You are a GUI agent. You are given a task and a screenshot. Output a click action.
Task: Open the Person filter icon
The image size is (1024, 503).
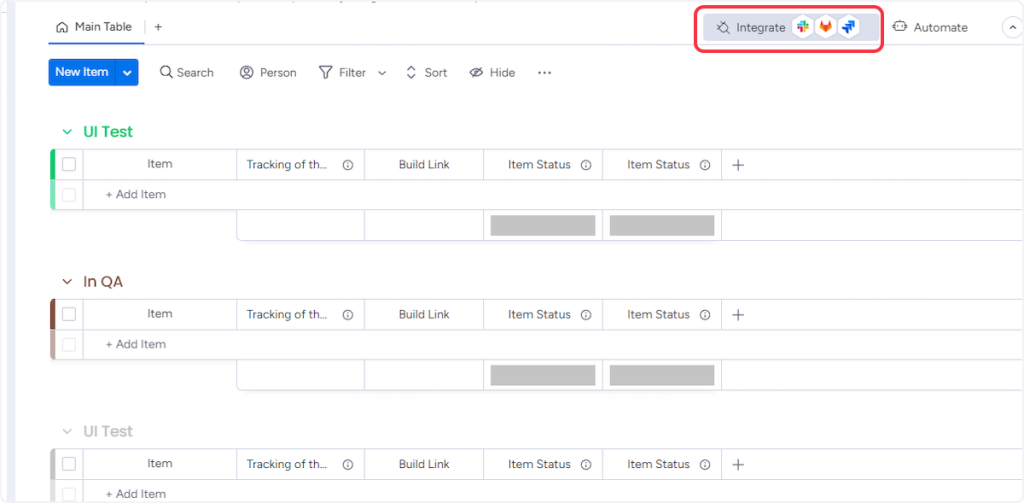[247, 73]
